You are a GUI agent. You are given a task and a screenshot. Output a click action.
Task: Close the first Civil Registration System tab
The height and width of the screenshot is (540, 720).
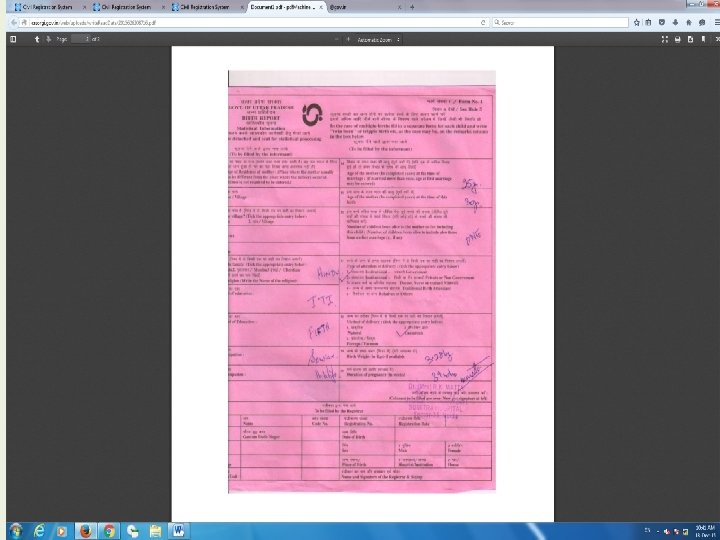tap(84, 7)
